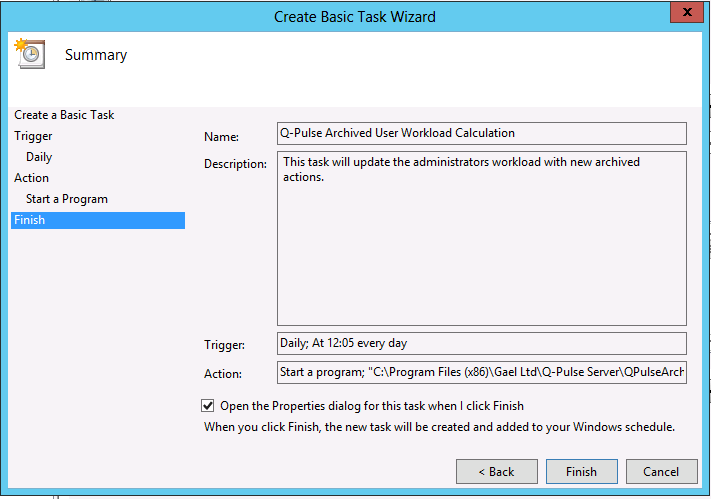The image size is (711, 499).
Task: Click the 'When you click Finish' note text
Action: point(439,427)
